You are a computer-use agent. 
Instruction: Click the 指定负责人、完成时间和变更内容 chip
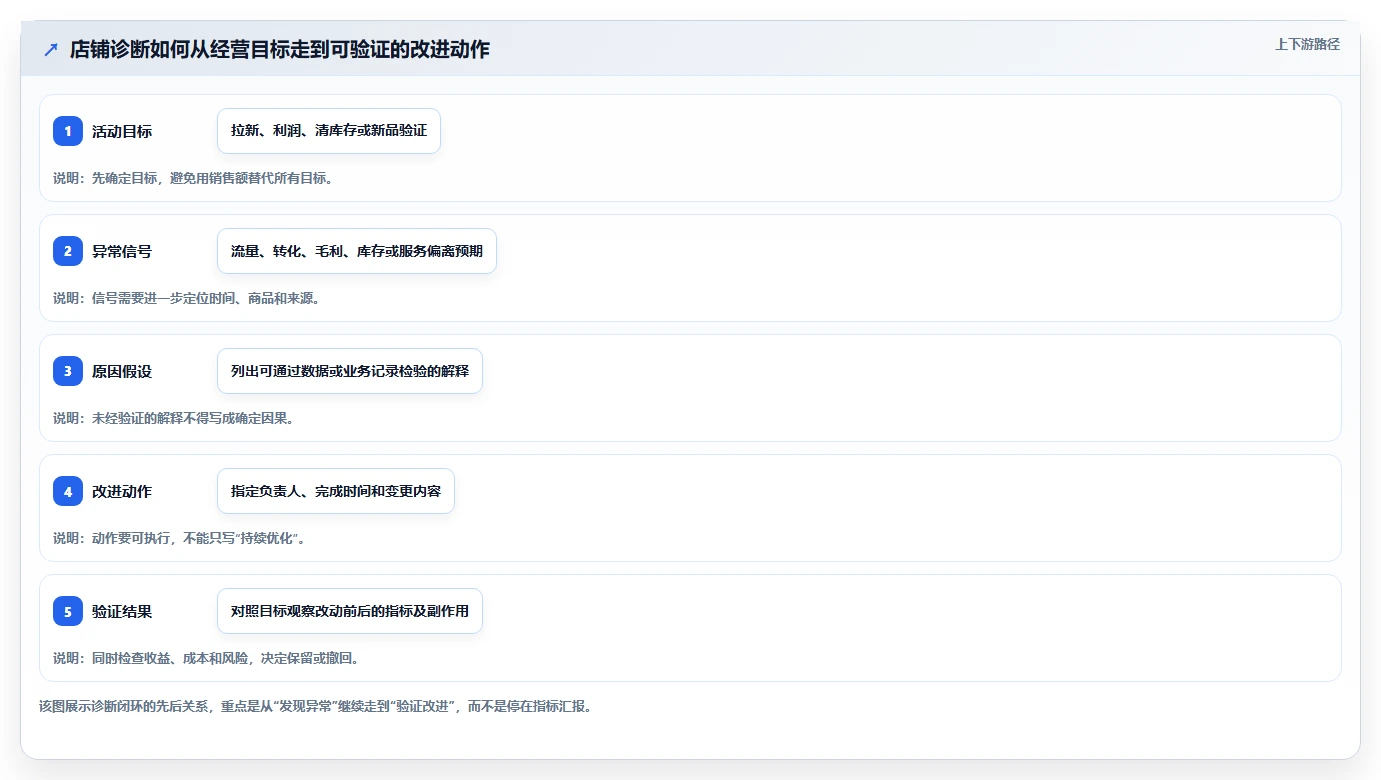[336, 491]
